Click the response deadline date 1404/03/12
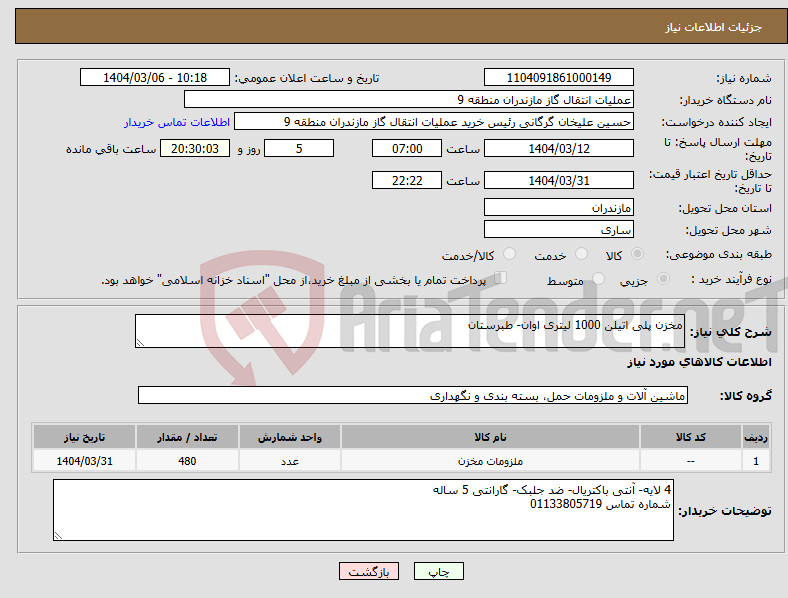Viewport: 788px width, 598px height. click(x=558, y=149)
